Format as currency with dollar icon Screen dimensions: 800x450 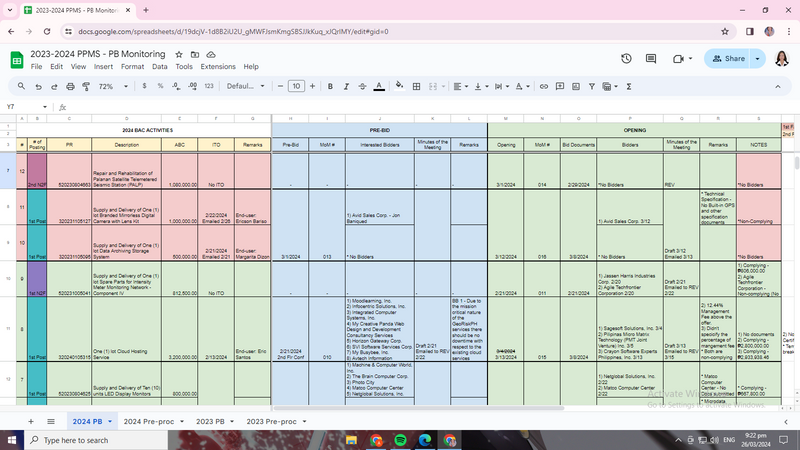144,86
